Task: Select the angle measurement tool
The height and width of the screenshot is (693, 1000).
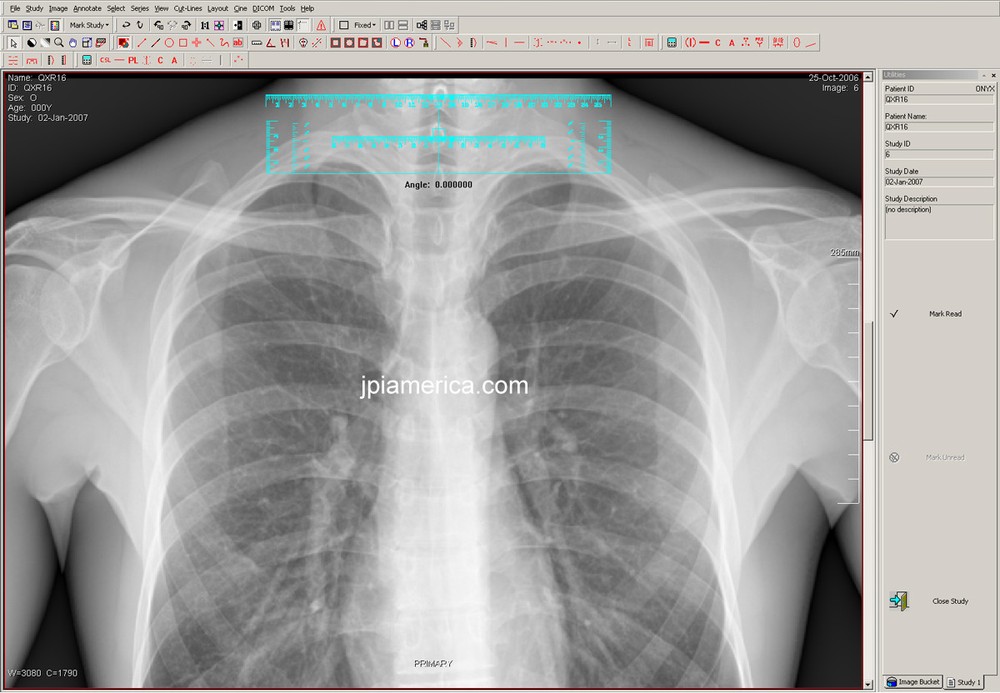Action: coord(269,43)
